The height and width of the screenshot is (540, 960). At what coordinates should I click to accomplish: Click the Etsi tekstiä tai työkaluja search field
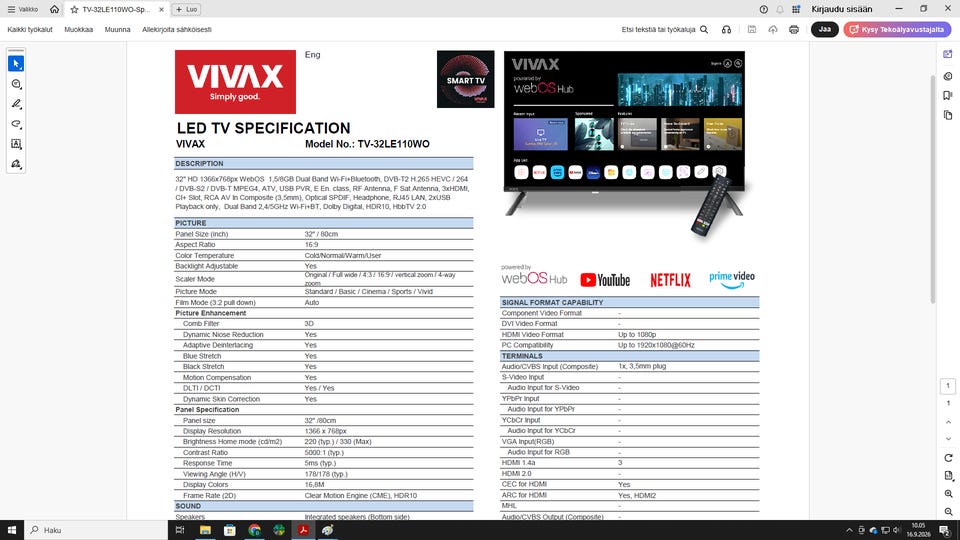(664, 29)
